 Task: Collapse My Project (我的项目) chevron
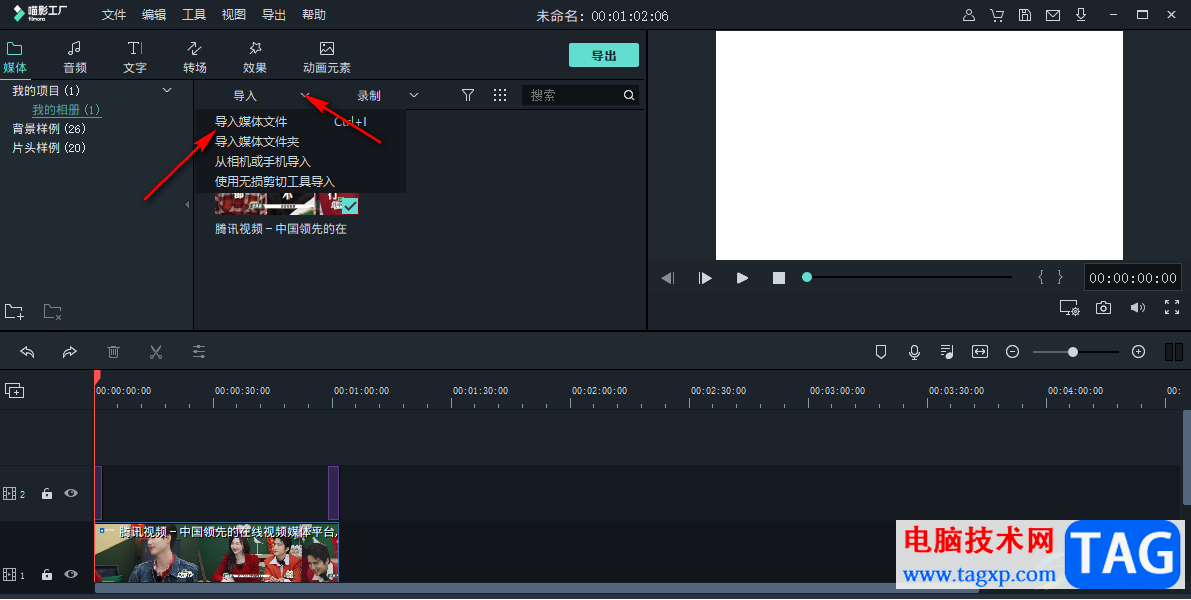[x=167, y=90]
